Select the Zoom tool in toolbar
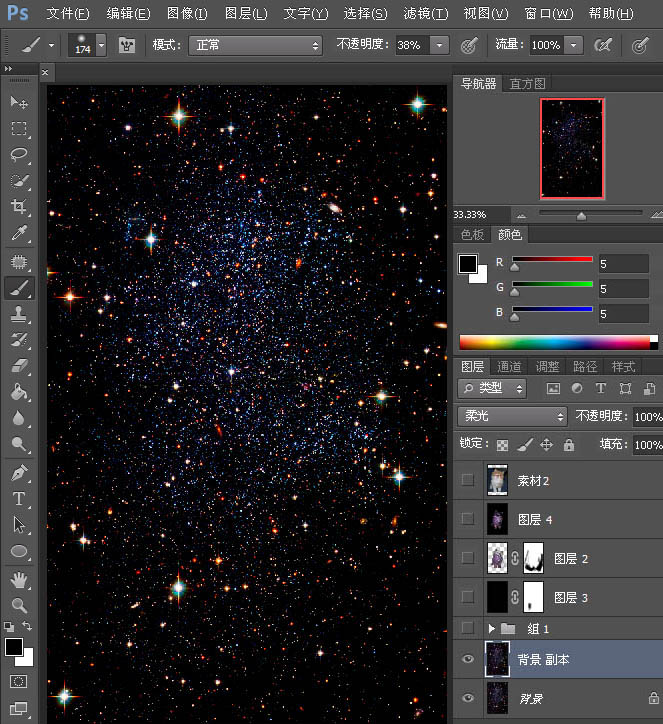This screenshot has height=724, width=663. 18,605
